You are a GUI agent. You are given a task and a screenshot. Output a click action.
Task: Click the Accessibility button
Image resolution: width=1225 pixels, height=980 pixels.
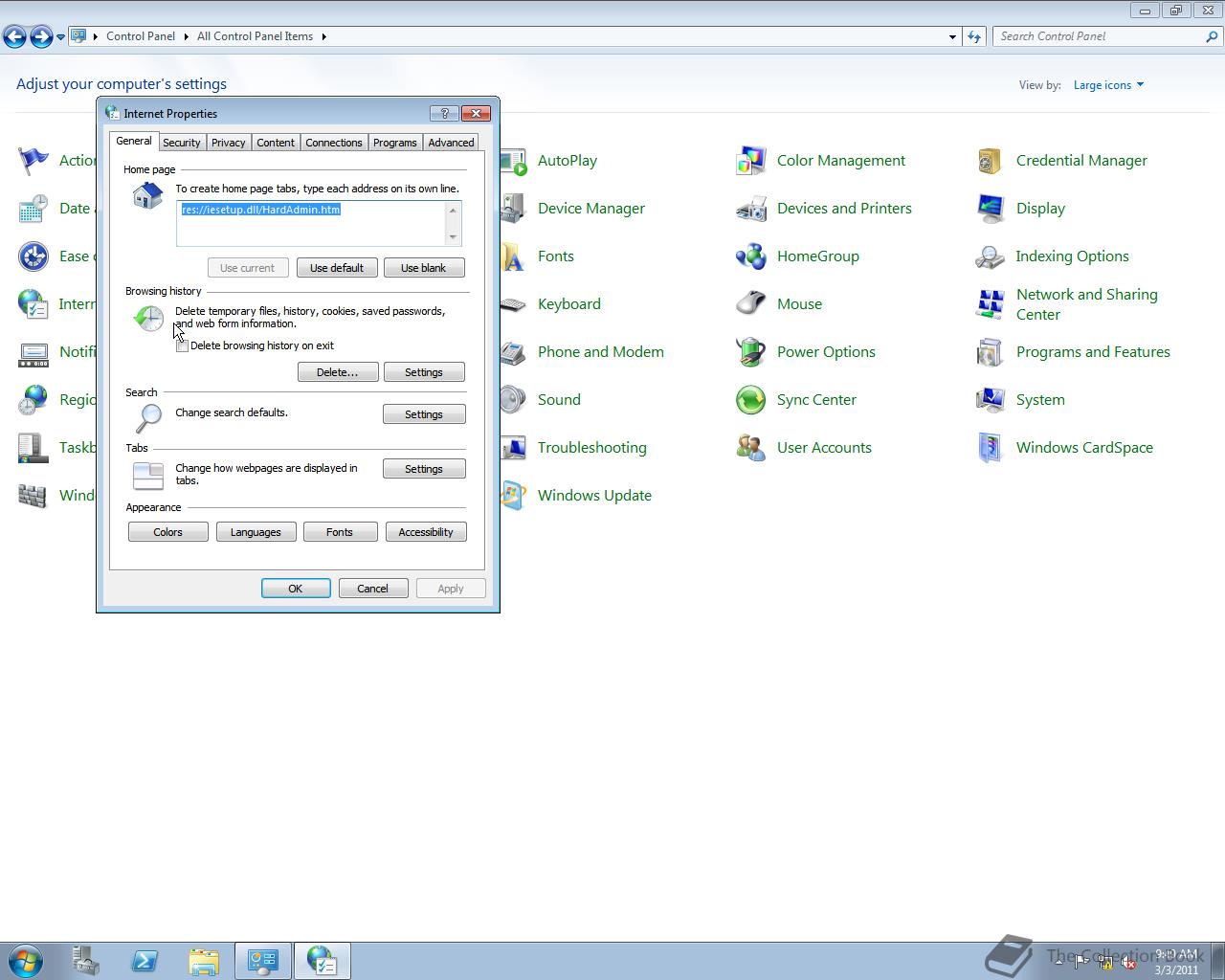click(426, 532)
